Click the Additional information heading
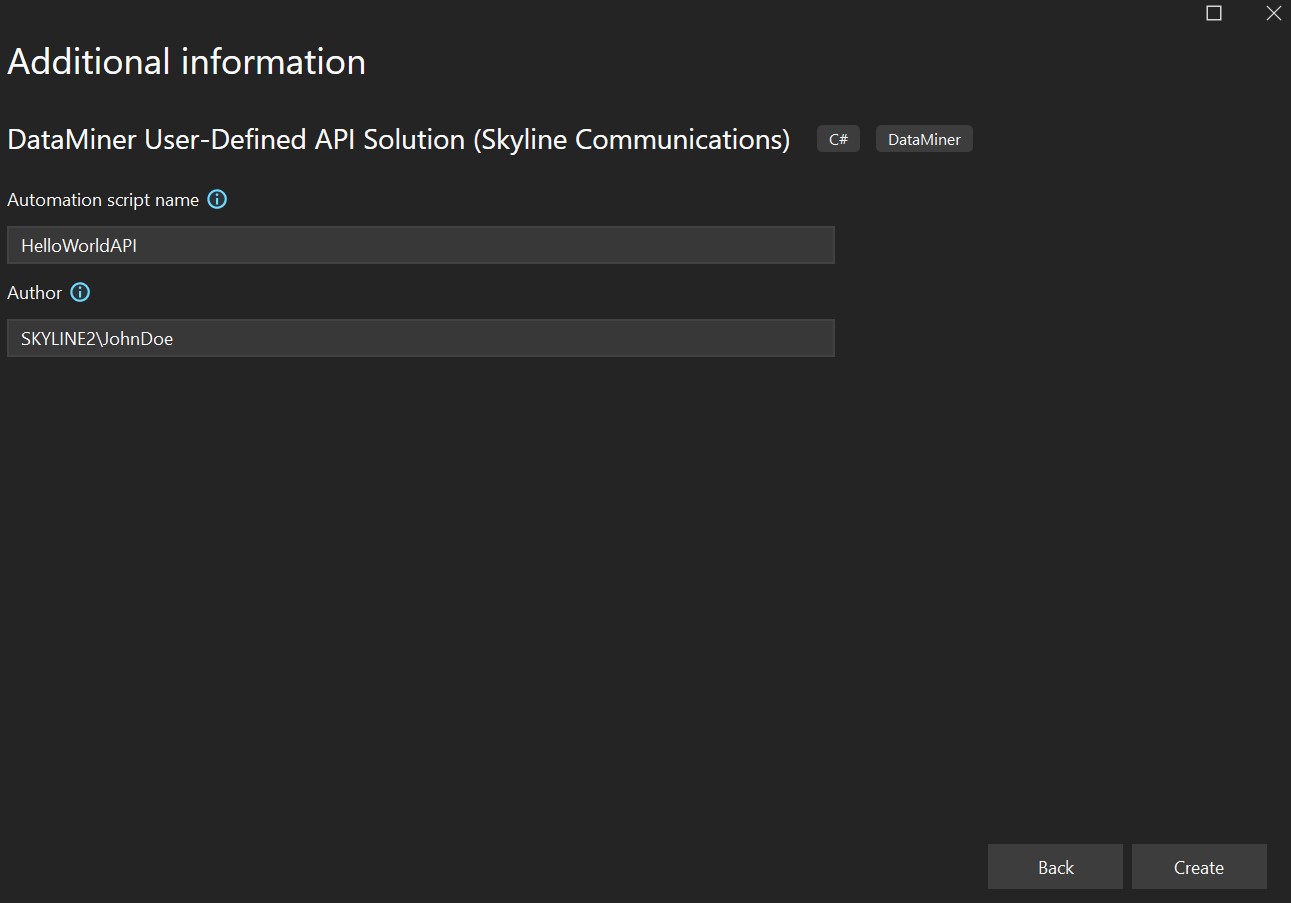Viewport: 1291px width, 903px height. [187, 62]
